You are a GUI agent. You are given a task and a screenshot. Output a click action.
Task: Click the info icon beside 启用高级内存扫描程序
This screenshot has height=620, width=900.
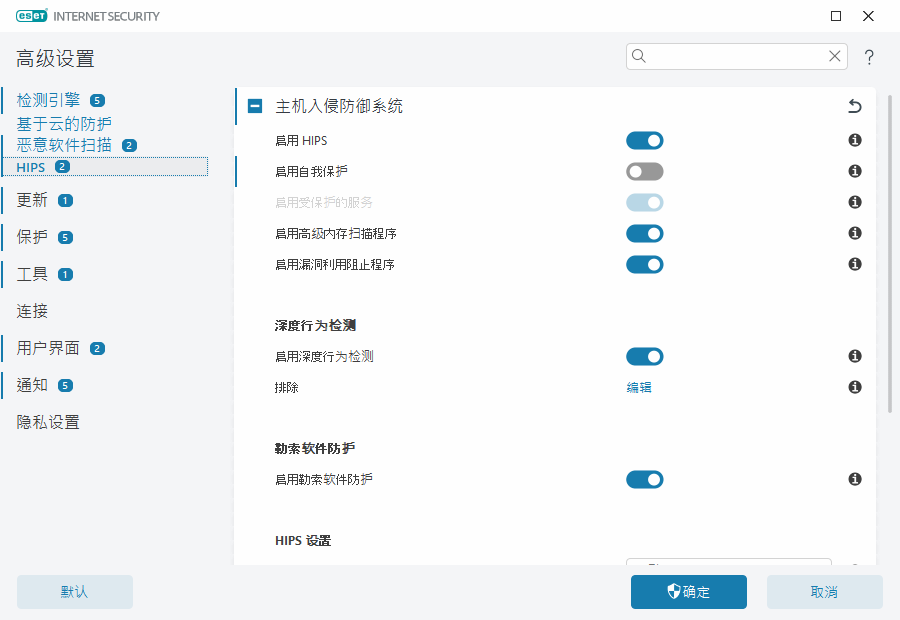point(855,233)
